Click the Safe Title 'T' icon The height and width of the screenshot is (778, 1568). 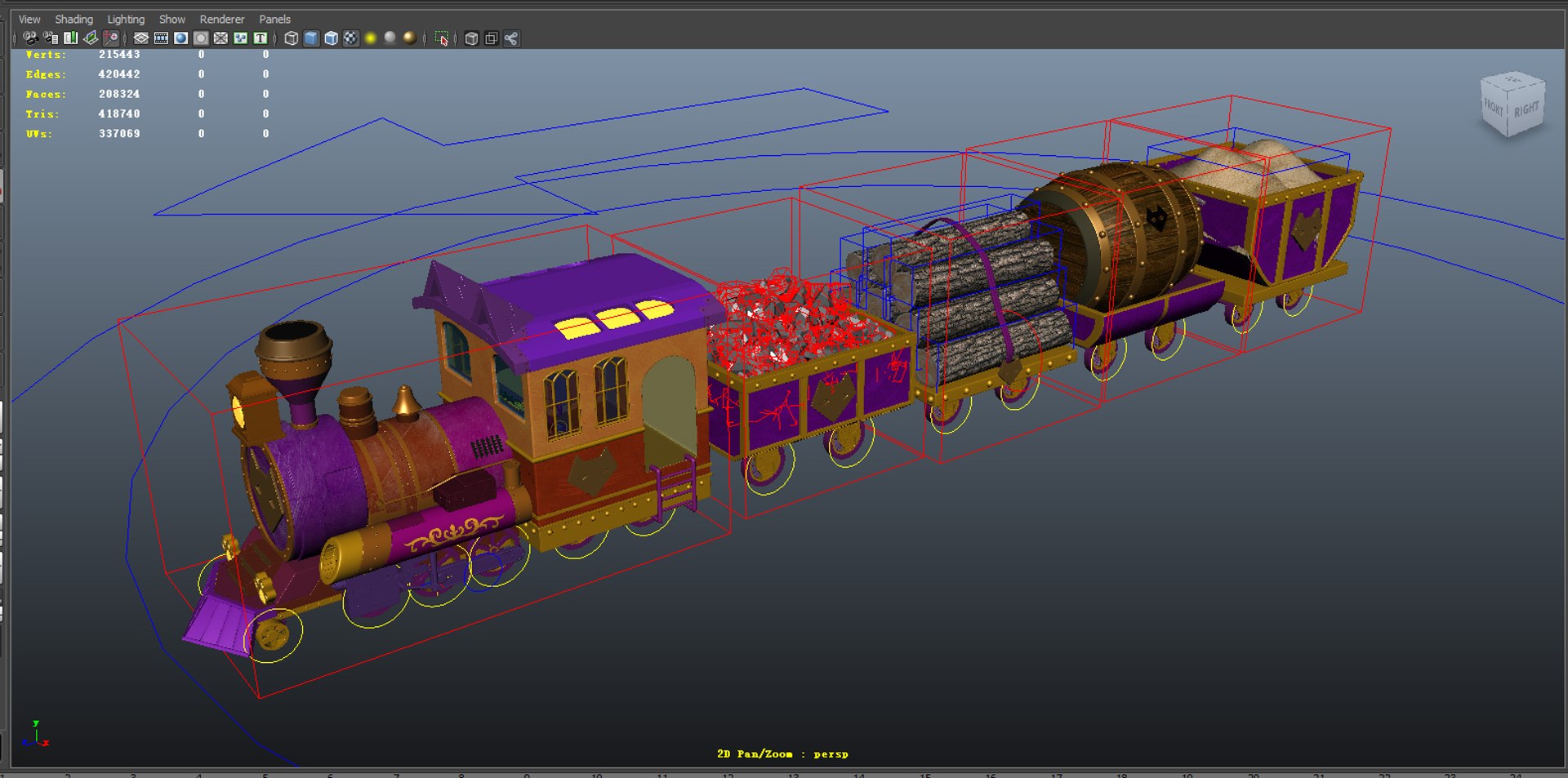click(261, 38)
